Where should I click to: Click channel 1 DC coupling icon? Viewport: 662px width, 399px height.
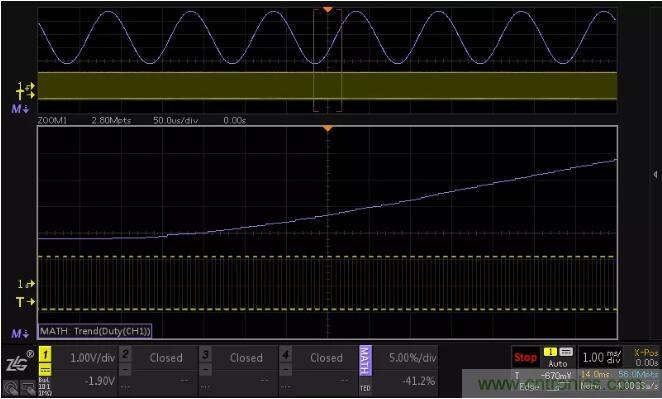[x=45, y=369]
